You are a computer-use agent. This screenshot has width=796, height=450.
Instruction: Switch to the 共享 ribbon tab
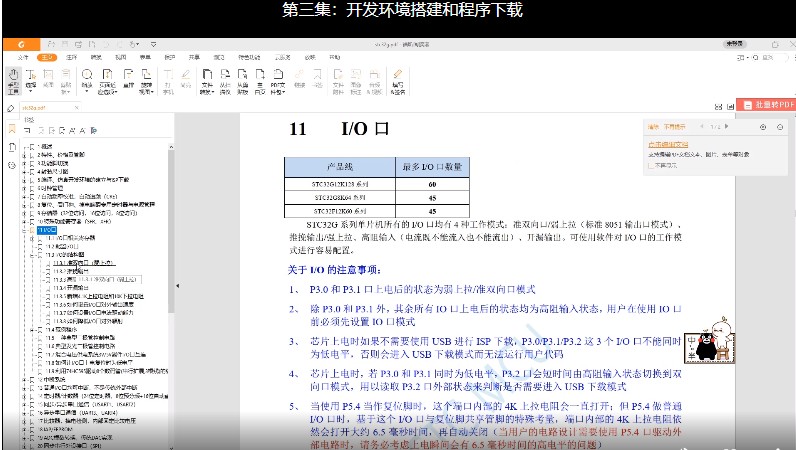pyautogui.click(x=194, y=57)
